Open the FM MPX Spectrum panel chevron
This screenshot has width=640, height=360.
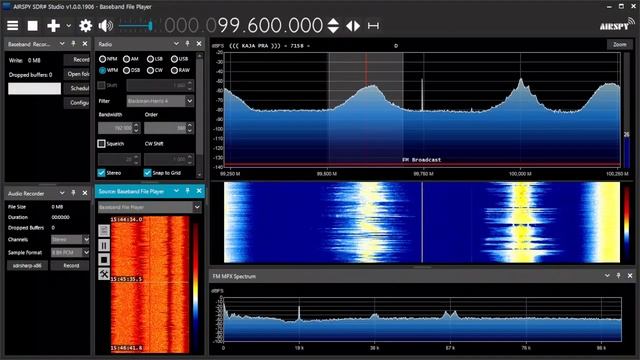(607, 276)
